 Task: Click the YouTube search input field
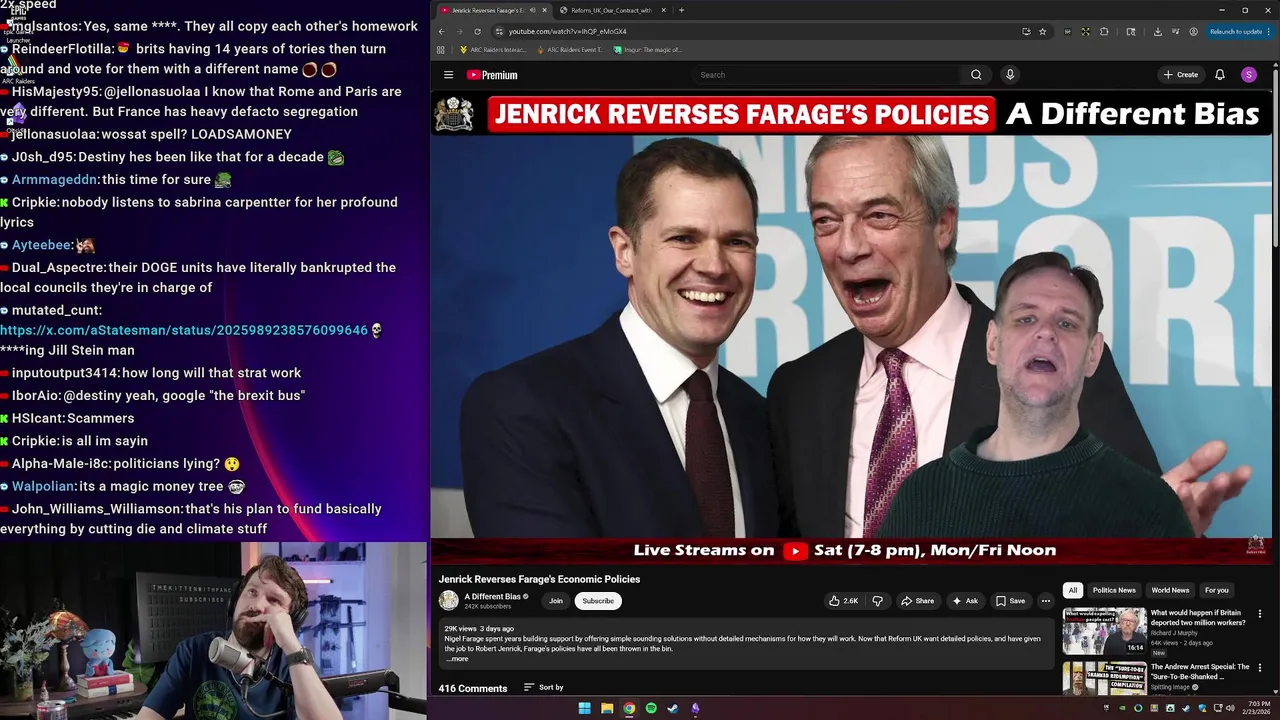click(829, 75)
